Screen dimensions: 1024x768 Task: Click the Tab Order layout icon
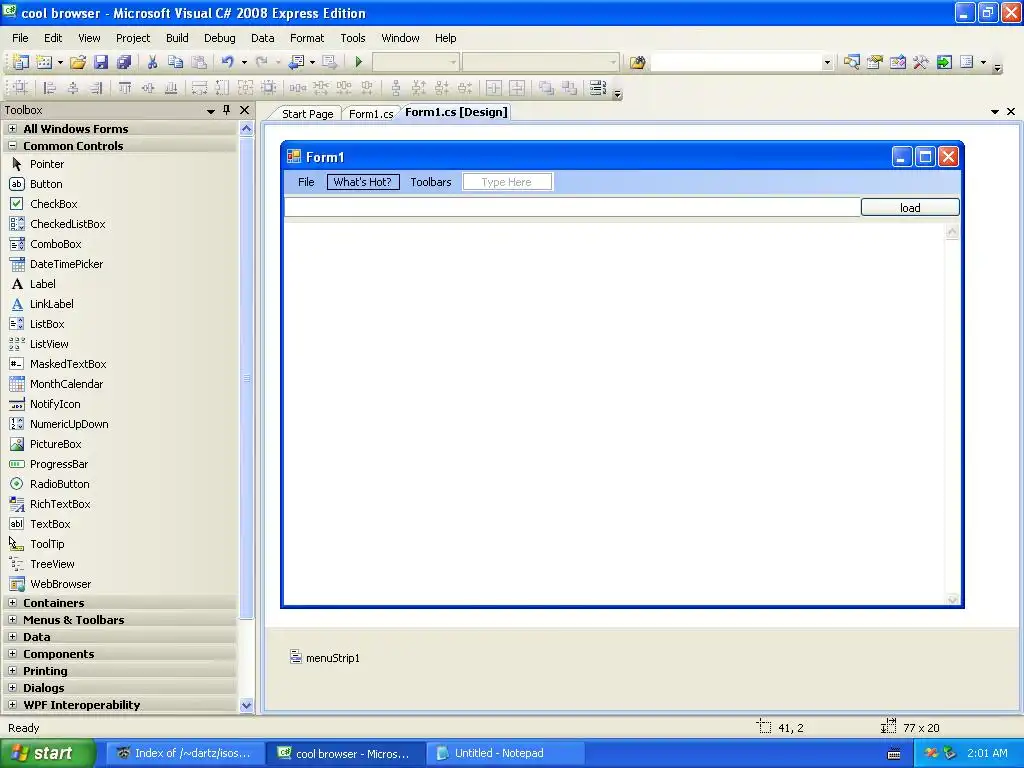pos(598,88)
